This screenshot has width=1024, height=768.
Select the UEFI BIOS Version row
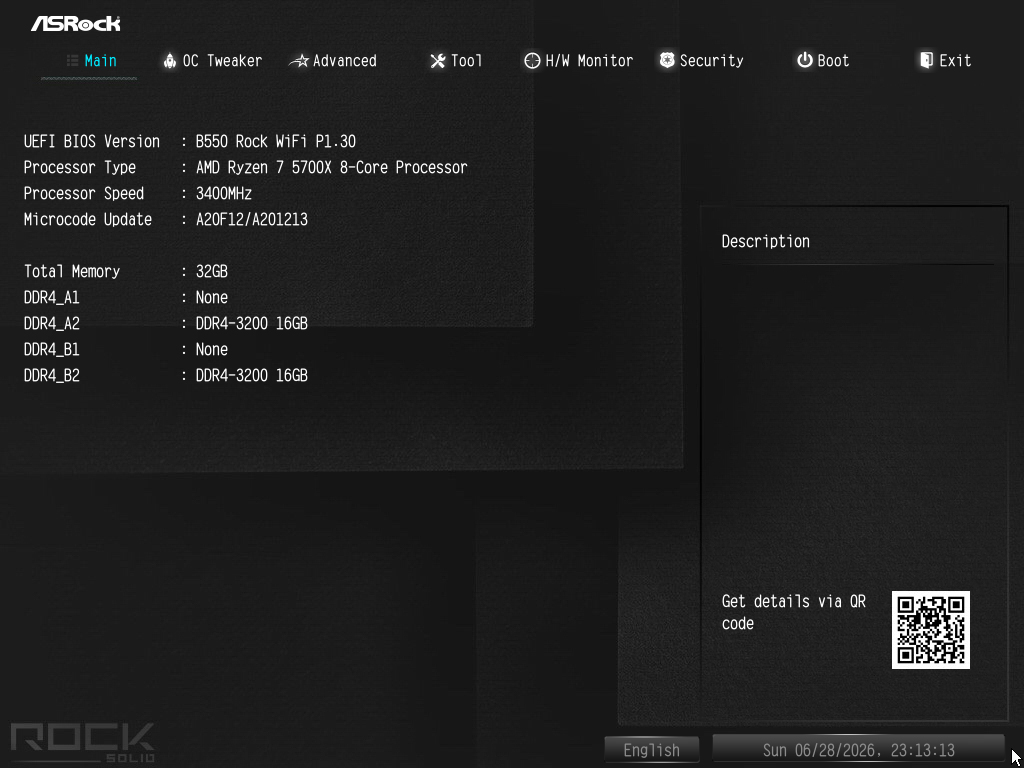point(190,142)
